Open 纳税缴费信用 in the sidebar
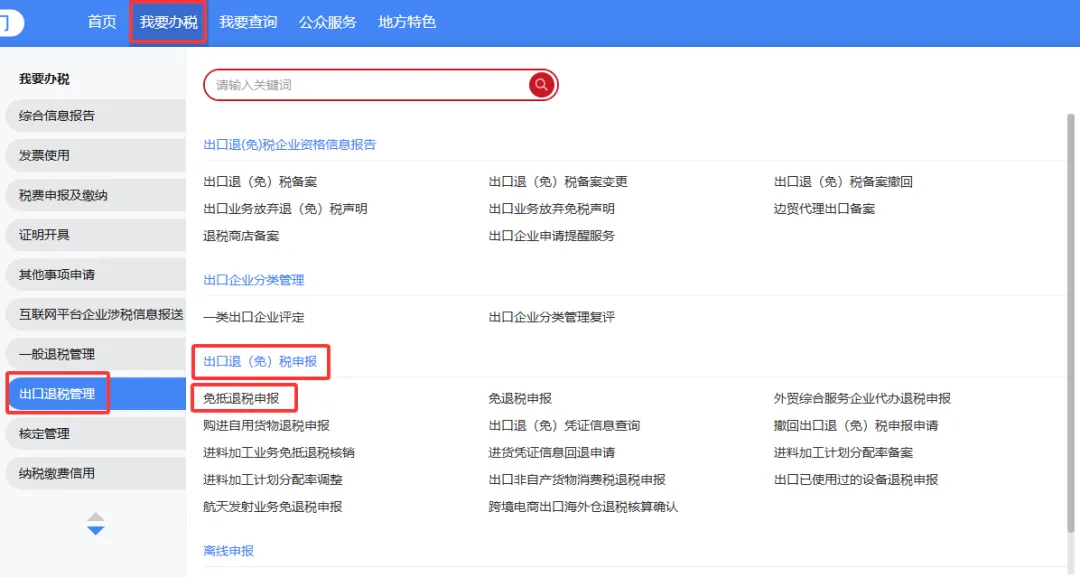The image size is (1080, 577). pos(58,473)
